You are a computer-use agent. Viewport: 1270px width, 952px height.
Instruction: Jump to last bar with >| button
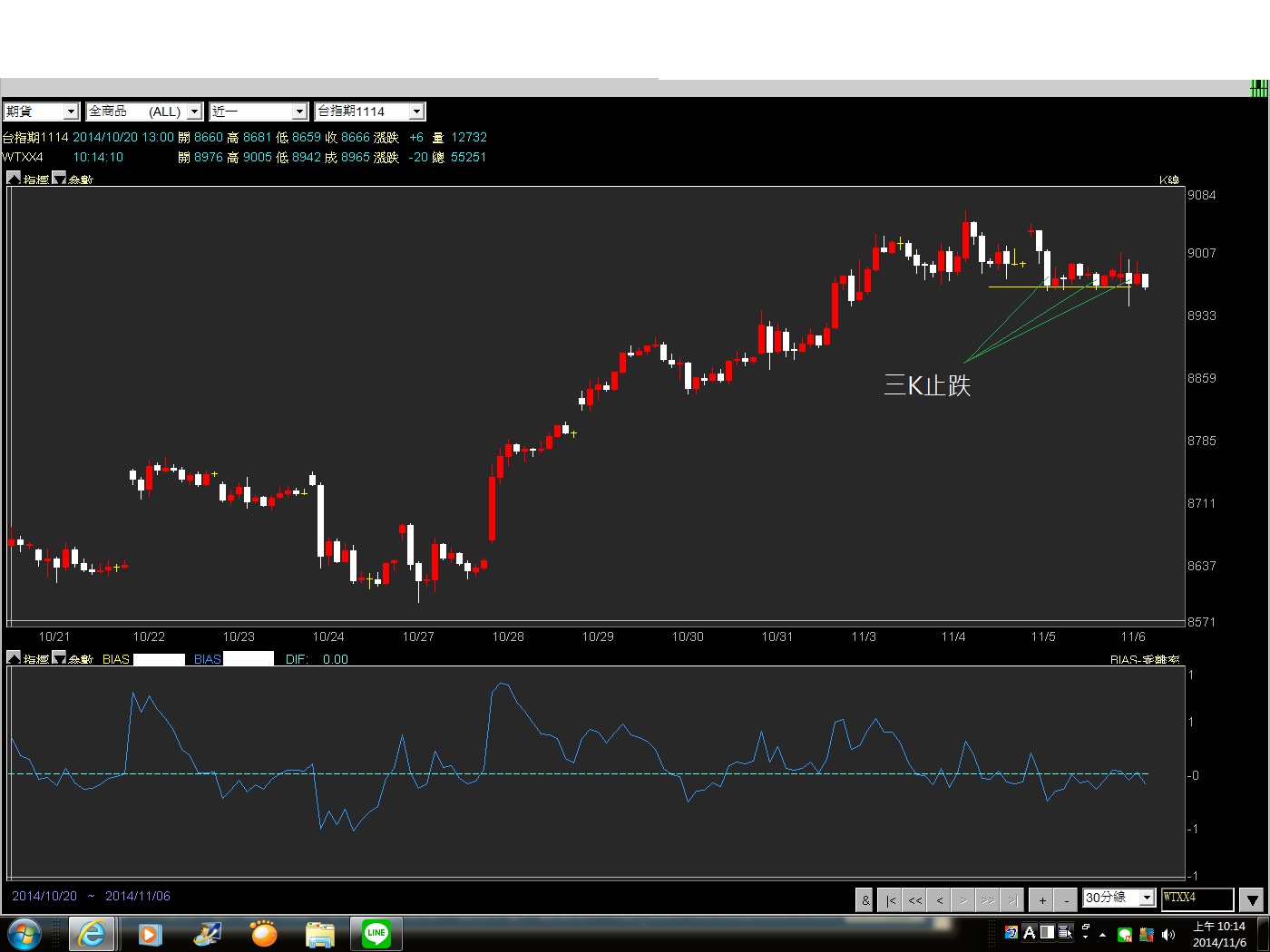(1012, 899)
